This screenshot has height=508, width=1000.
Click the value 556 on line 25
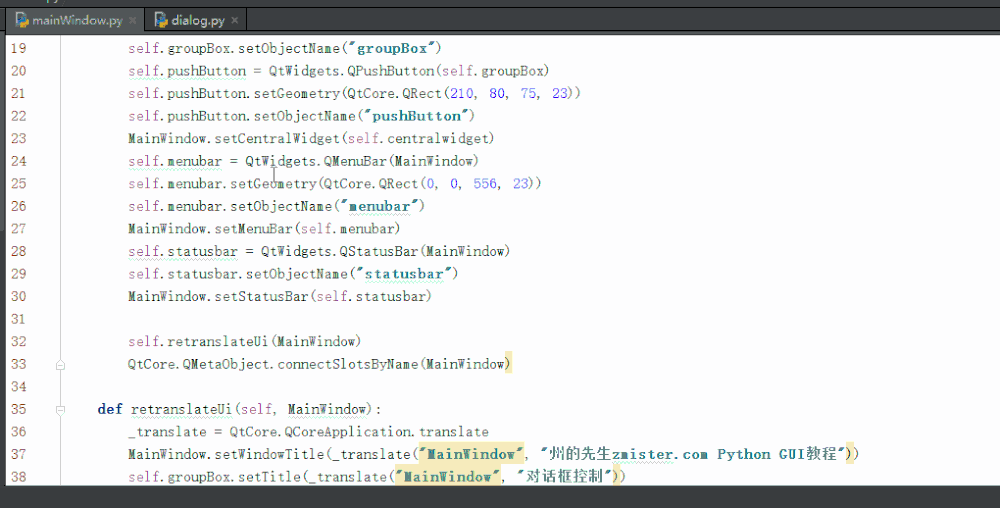click(x=485, y=184)
